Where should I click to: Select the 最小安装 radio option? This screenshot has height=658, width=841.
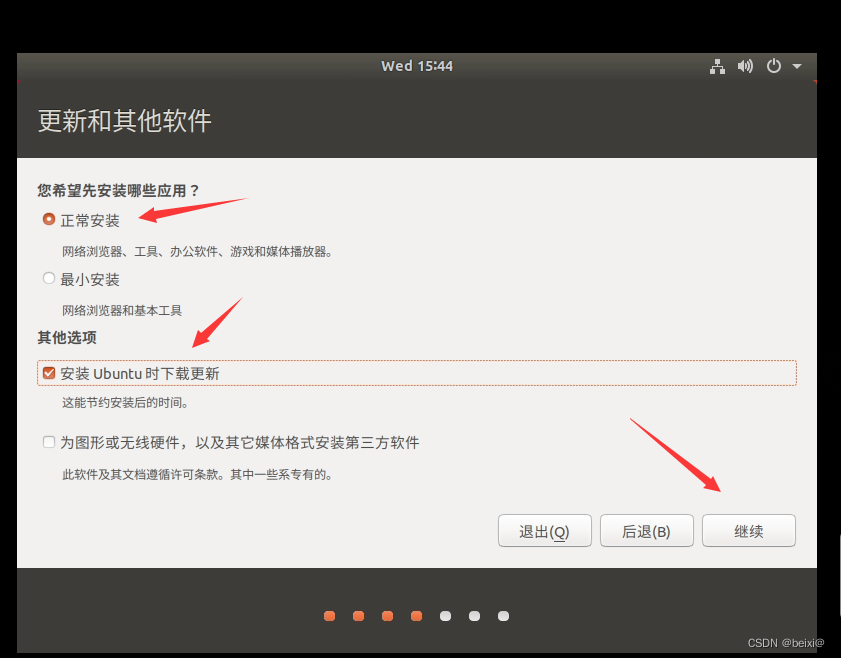tap(49, 278)
